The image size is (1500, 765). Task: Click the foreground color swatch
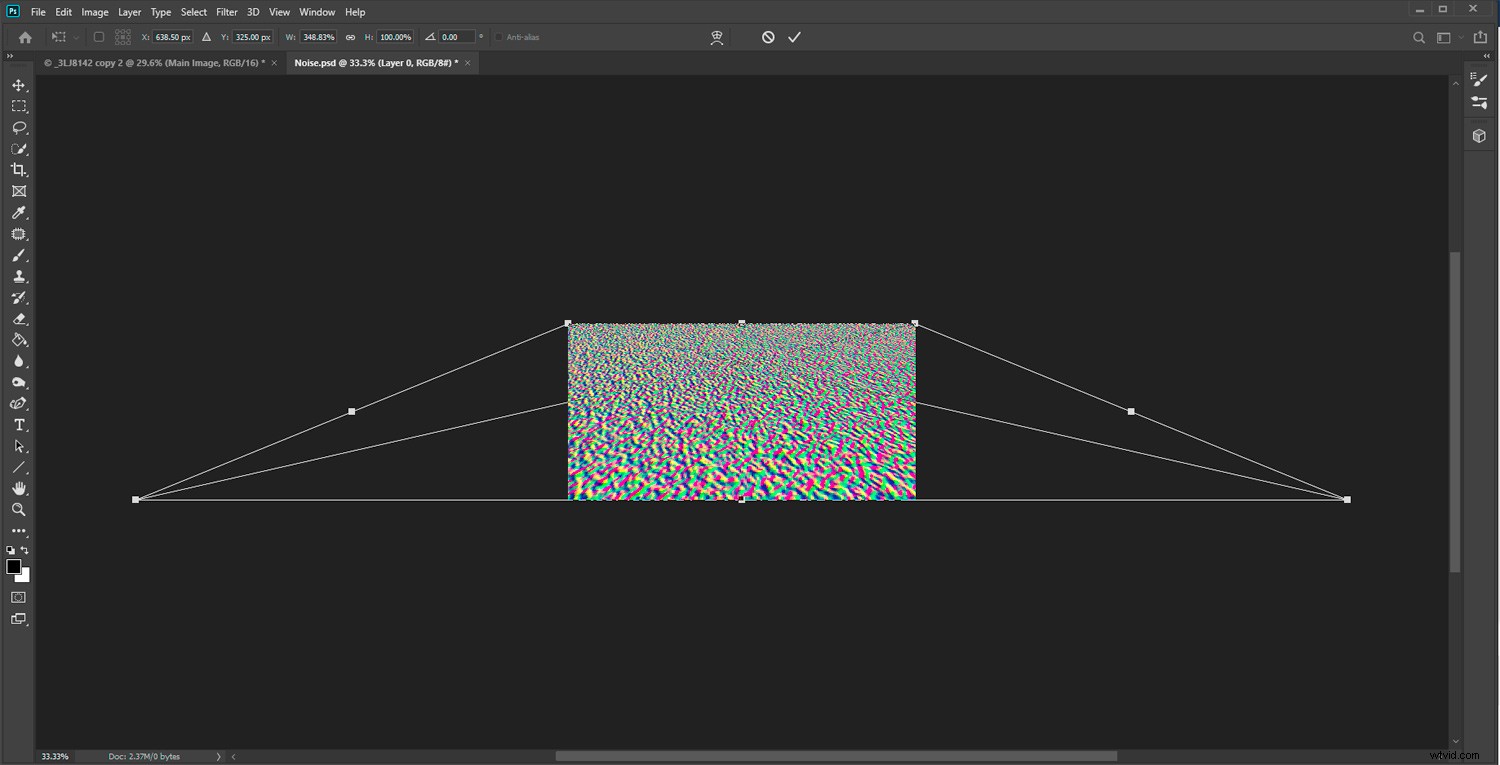tap(14, 567)
